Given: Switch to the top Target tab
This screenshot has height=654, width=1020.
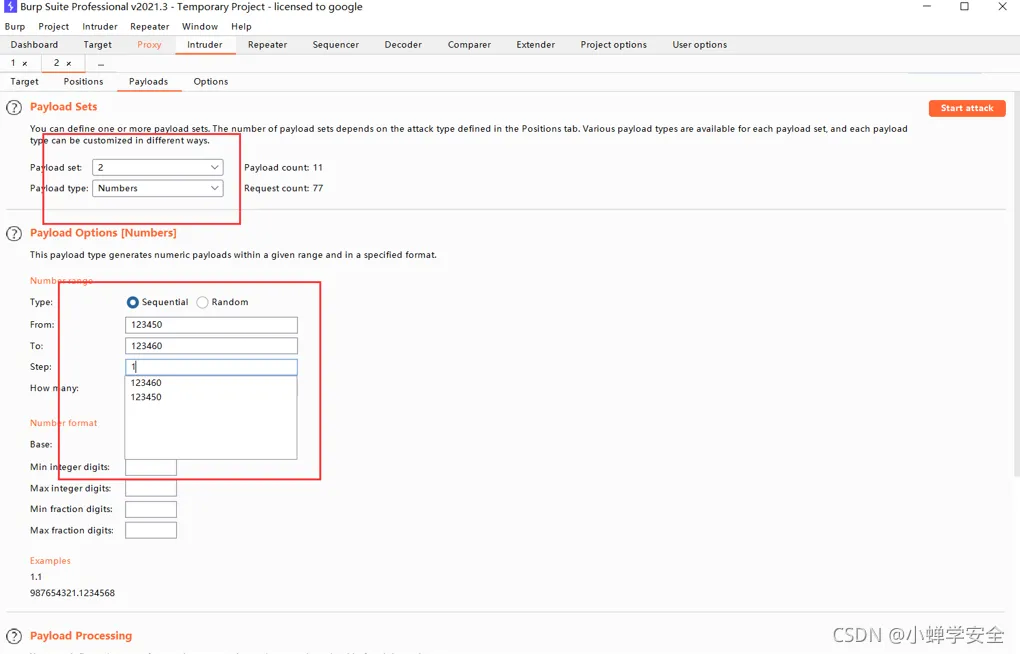Looking at the screenshot, I should (98, 45).
